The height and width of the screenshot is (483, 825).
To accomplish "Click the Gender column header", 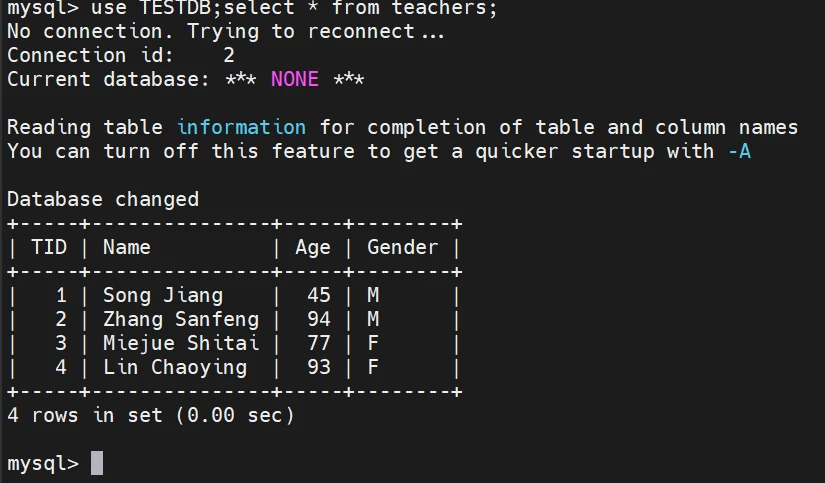I will 402,247.
